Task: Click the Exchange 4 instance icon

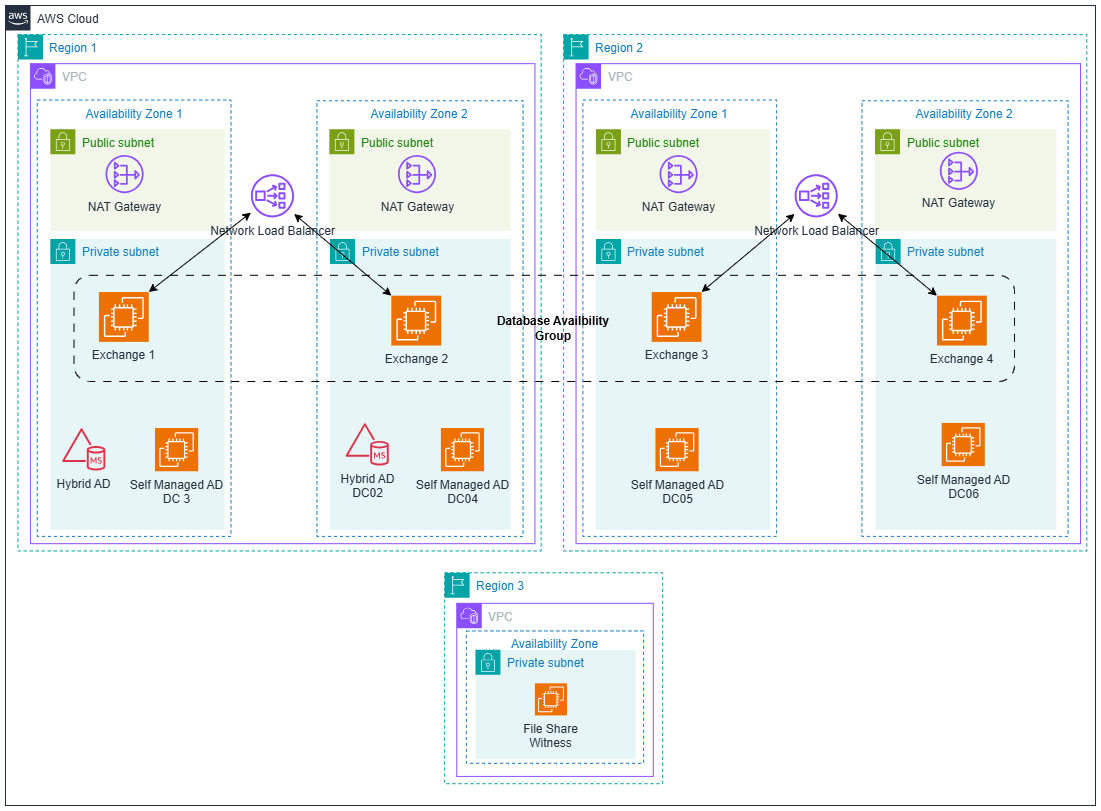Action: [x=961, y=319]
